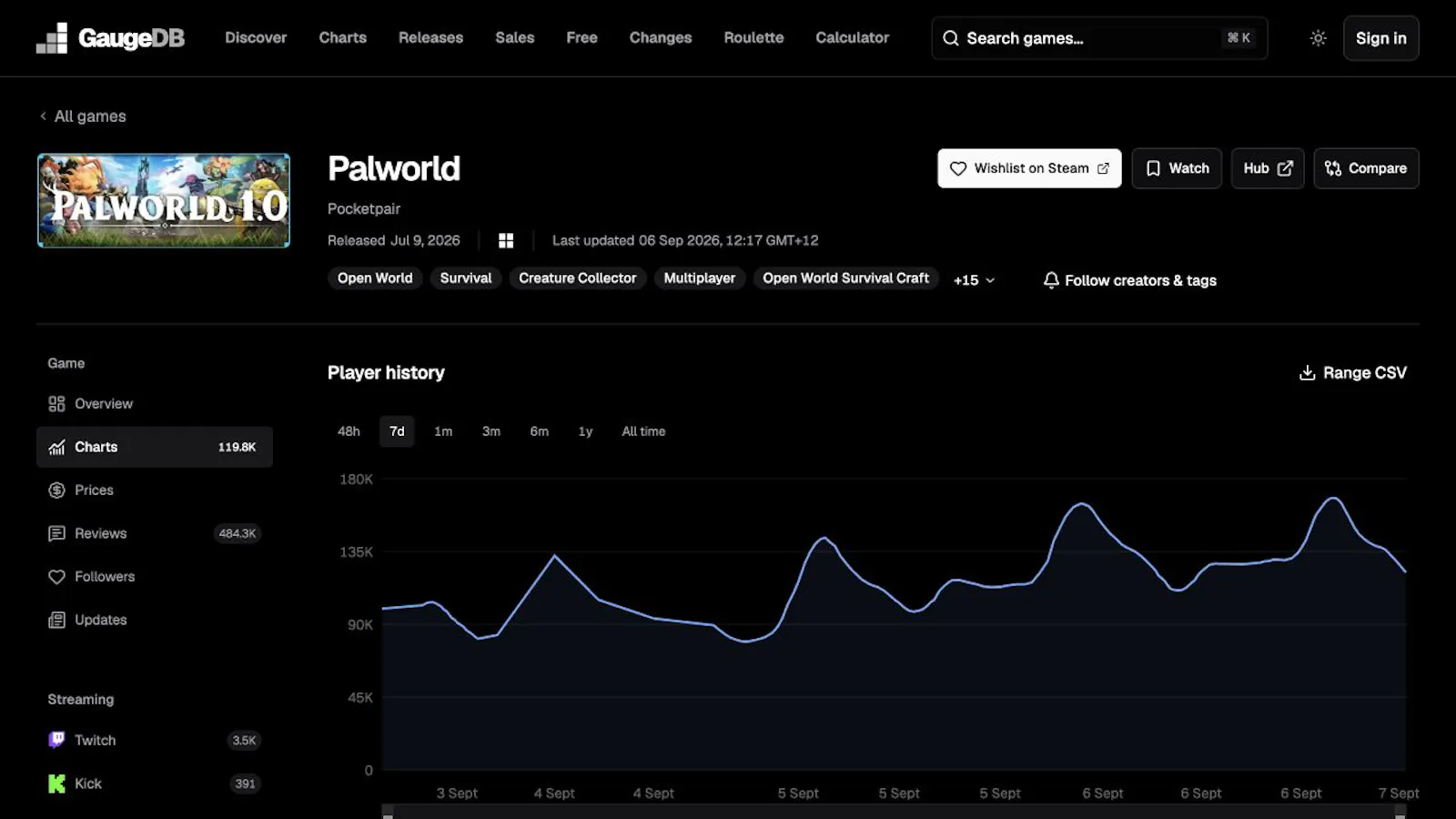Open the Twitch streaming item
Viewport: 1456px width, 819px height.
point(155,741)
